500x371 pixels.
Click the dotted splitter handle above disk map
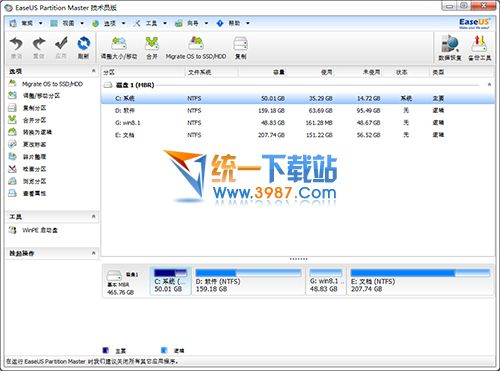(x=298, y=259)
